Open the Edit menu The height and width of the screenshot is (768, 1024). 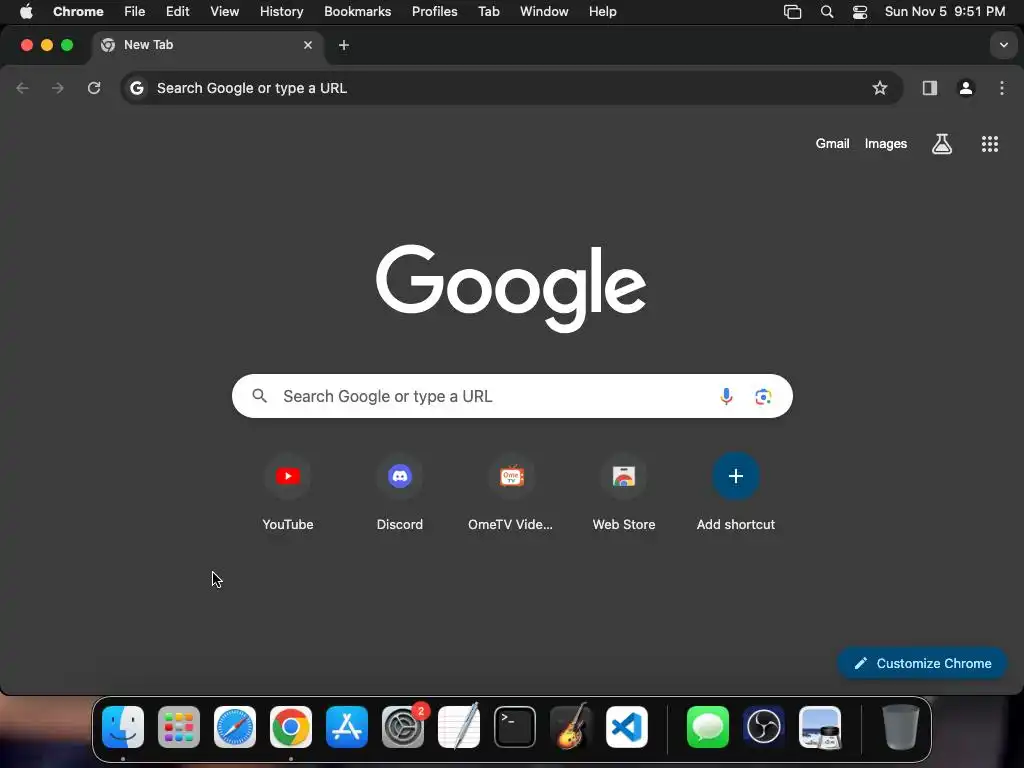coord(177,12)
